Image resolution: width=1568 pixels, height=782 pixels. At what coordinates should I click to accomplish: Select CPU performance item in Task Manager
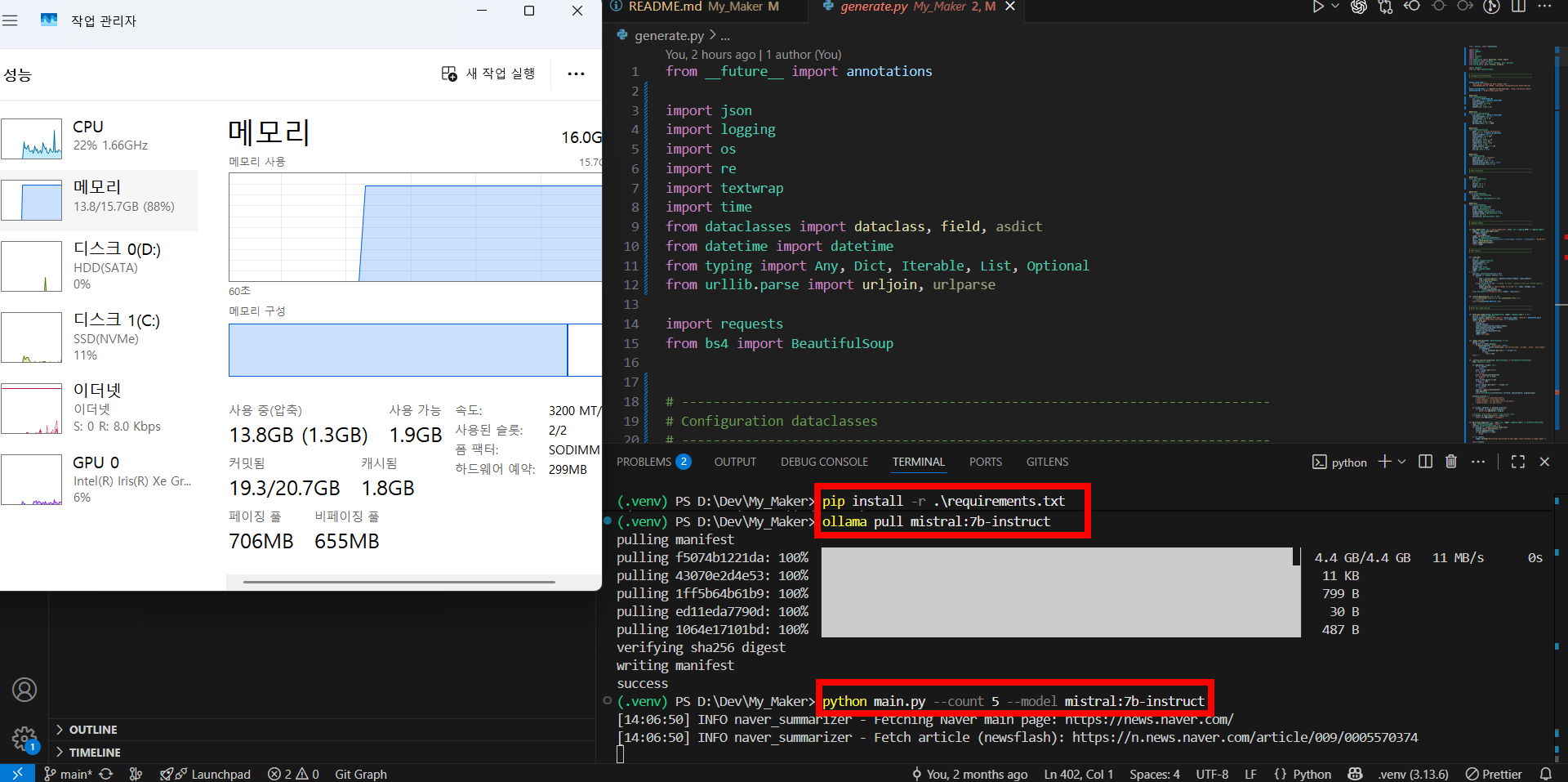[x=99, y=137]
